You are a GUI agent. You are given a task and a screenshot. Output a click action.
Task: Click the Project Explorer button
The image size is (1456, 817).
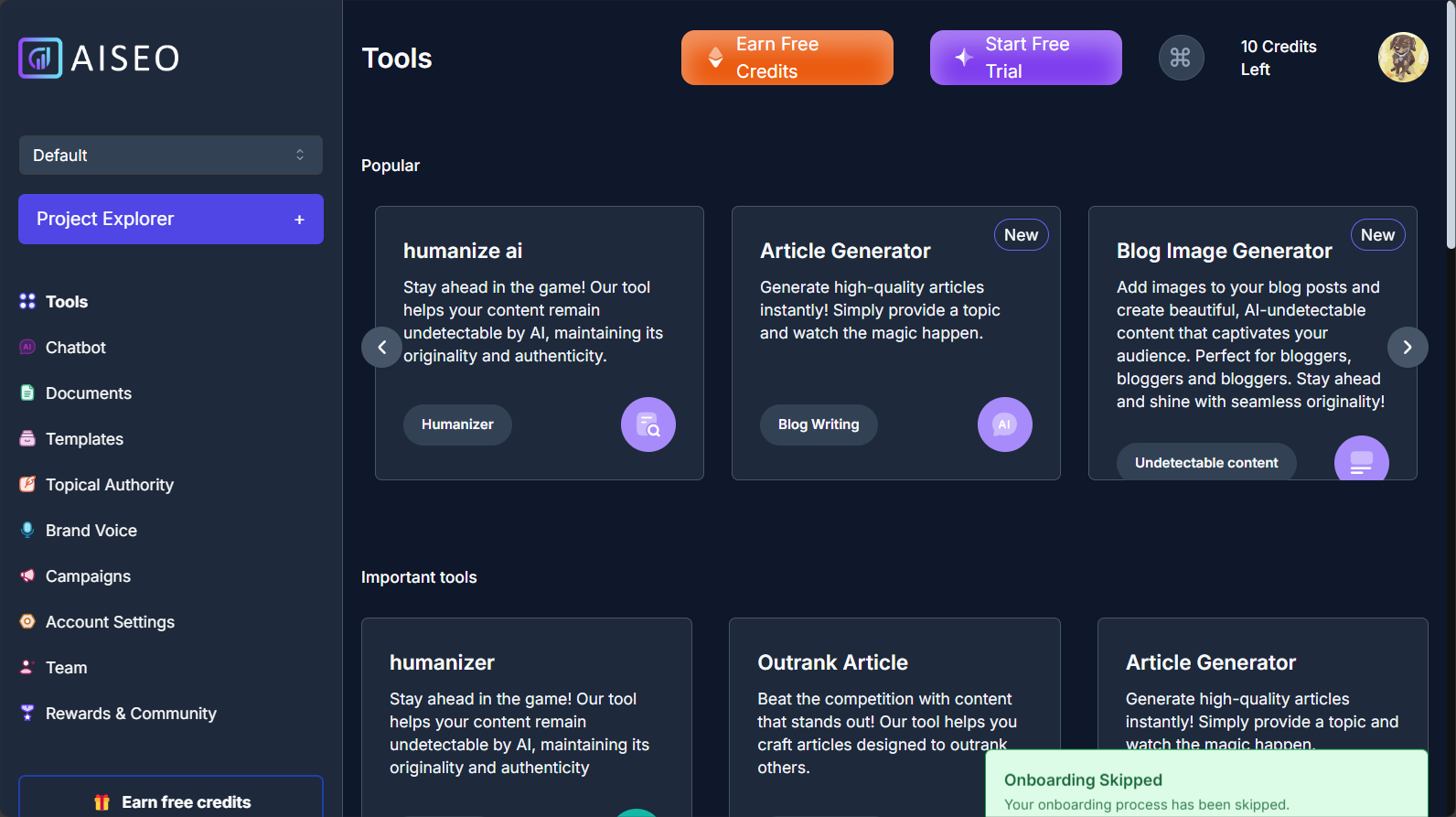coord(171,219)
